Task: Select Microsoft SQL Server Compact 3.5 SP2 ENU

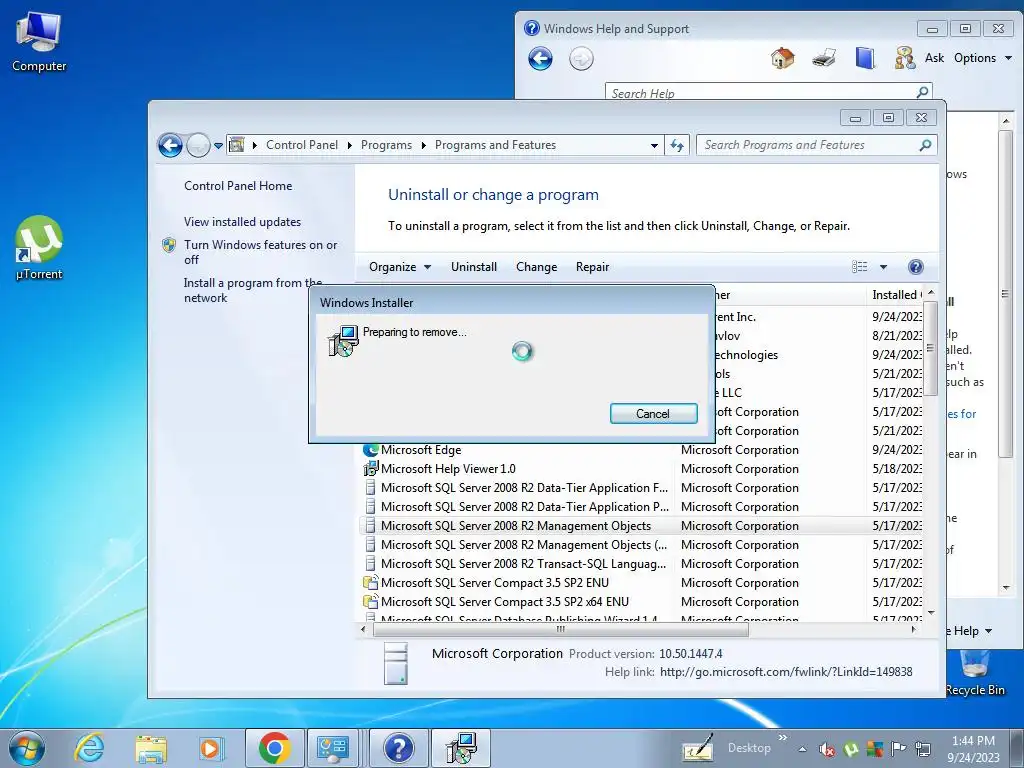Action: pos(640,583)
